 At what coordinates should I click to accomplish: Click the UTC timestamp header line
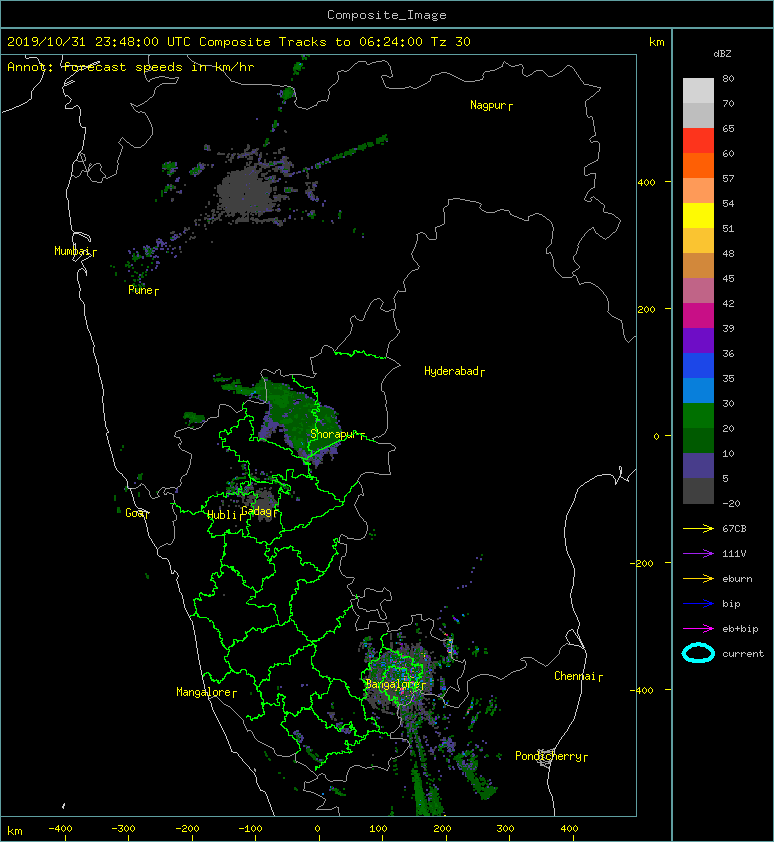pos(238,42)
